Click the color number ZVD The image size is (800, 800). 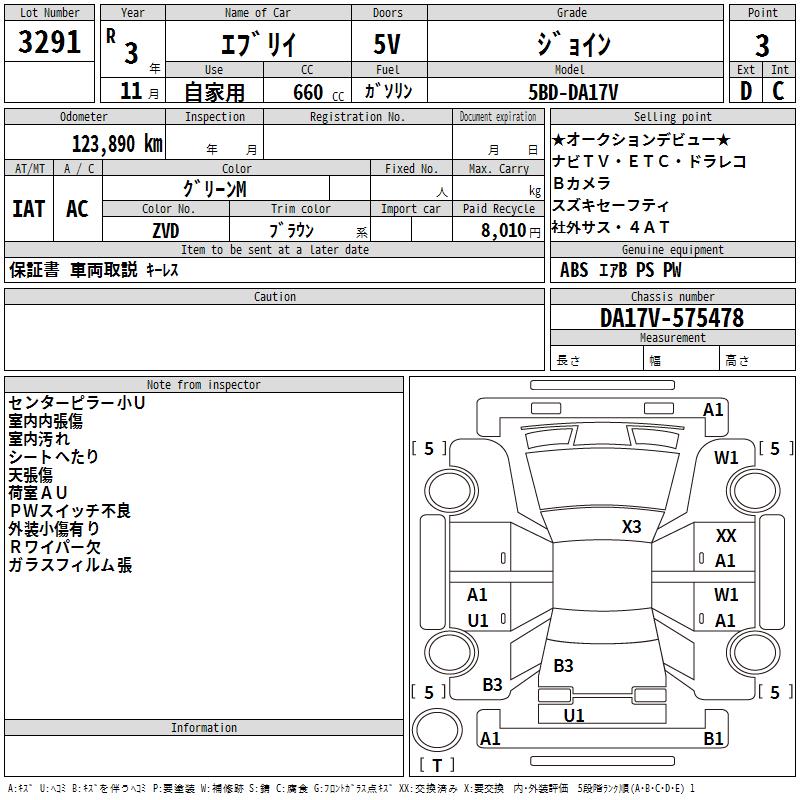pos(166,231)
